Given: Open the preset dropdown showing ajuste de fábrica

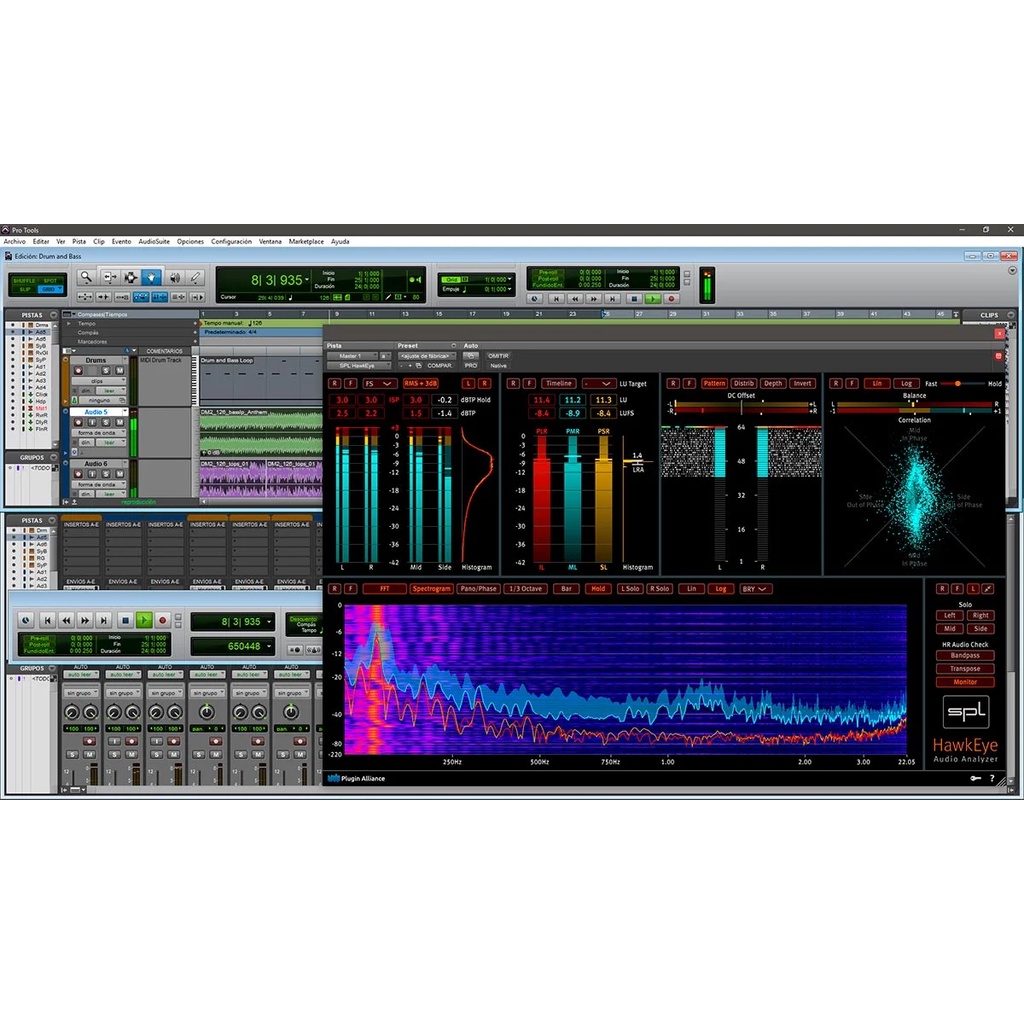Looking at the screenshot, I should point(427,356).
